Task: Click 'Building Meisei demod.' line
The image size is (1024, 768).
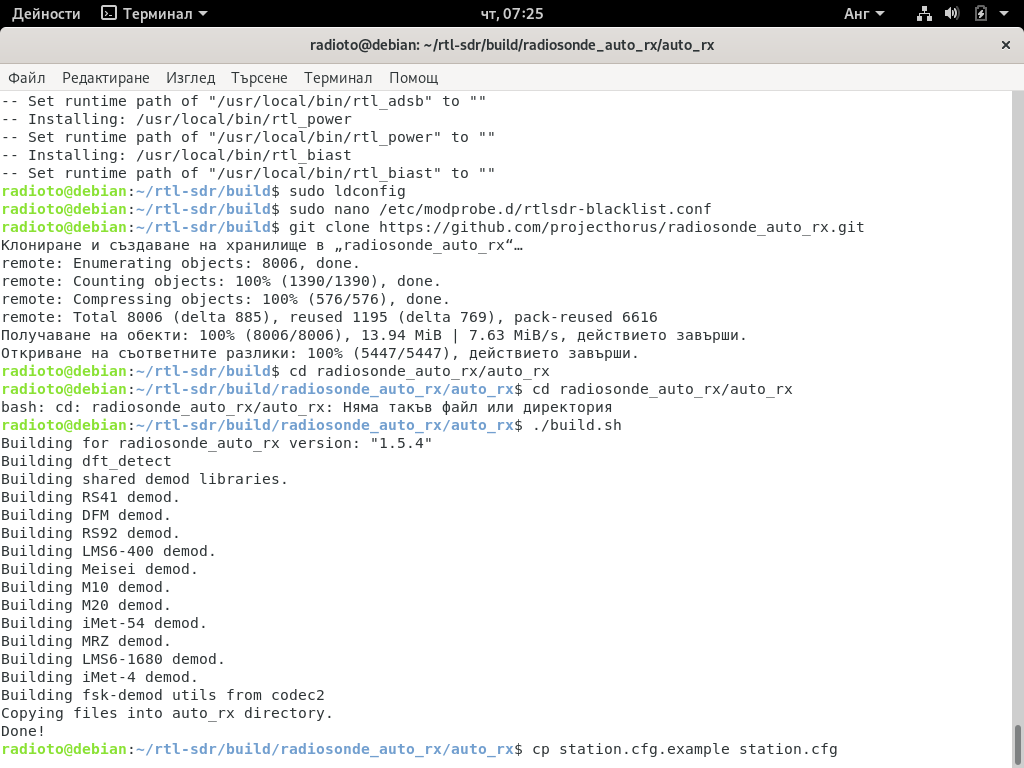Action: tap(99, 569)
